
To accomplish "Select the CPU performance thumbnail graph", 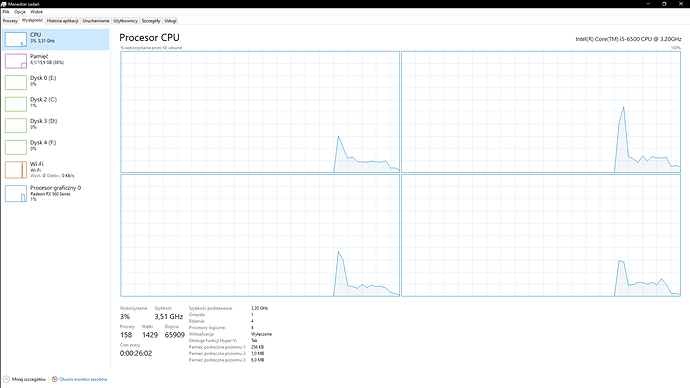I will (16, 39).
